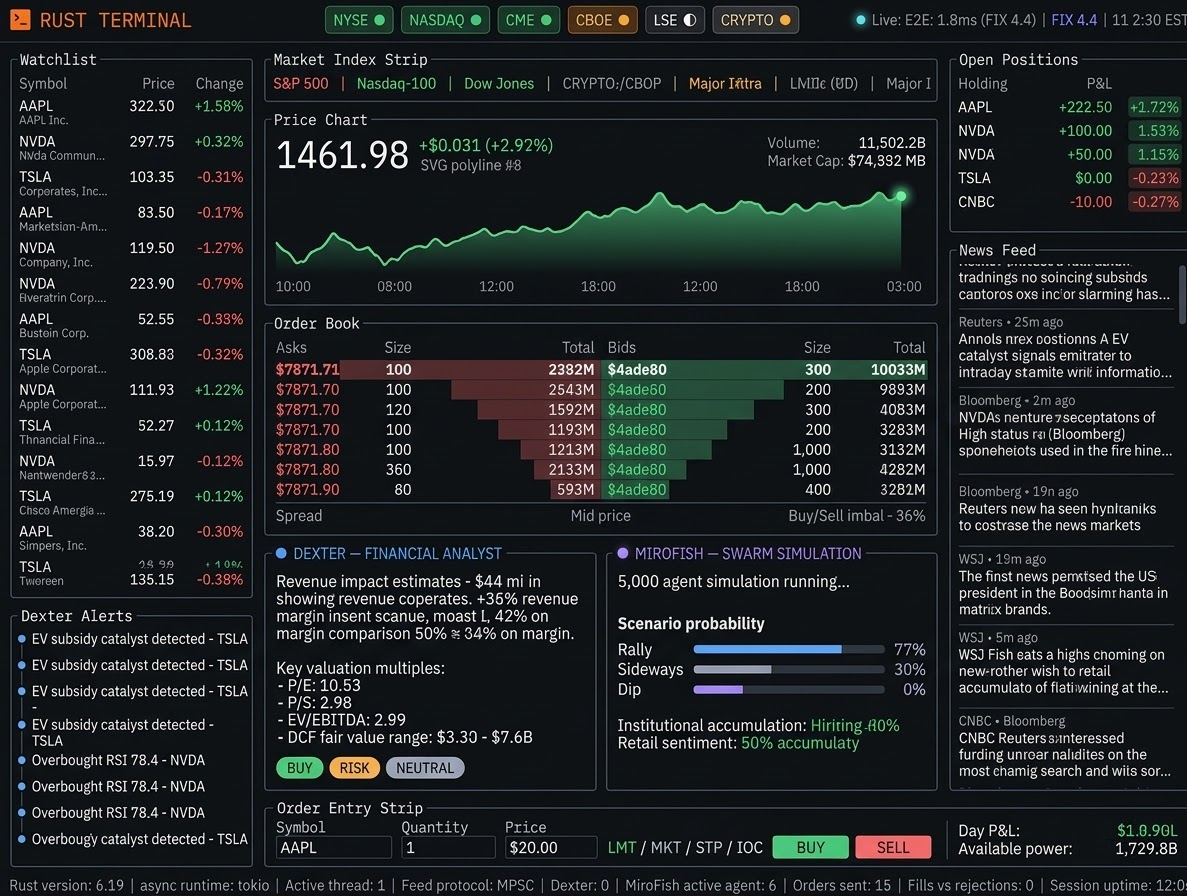Click the Live E2E connection status dot

tap(861, 19)
